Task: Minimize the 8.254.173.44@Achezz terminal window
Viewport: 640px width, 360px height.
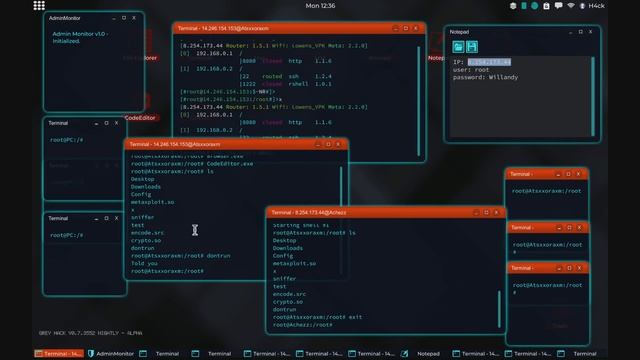Action: (x=476, y=212)
